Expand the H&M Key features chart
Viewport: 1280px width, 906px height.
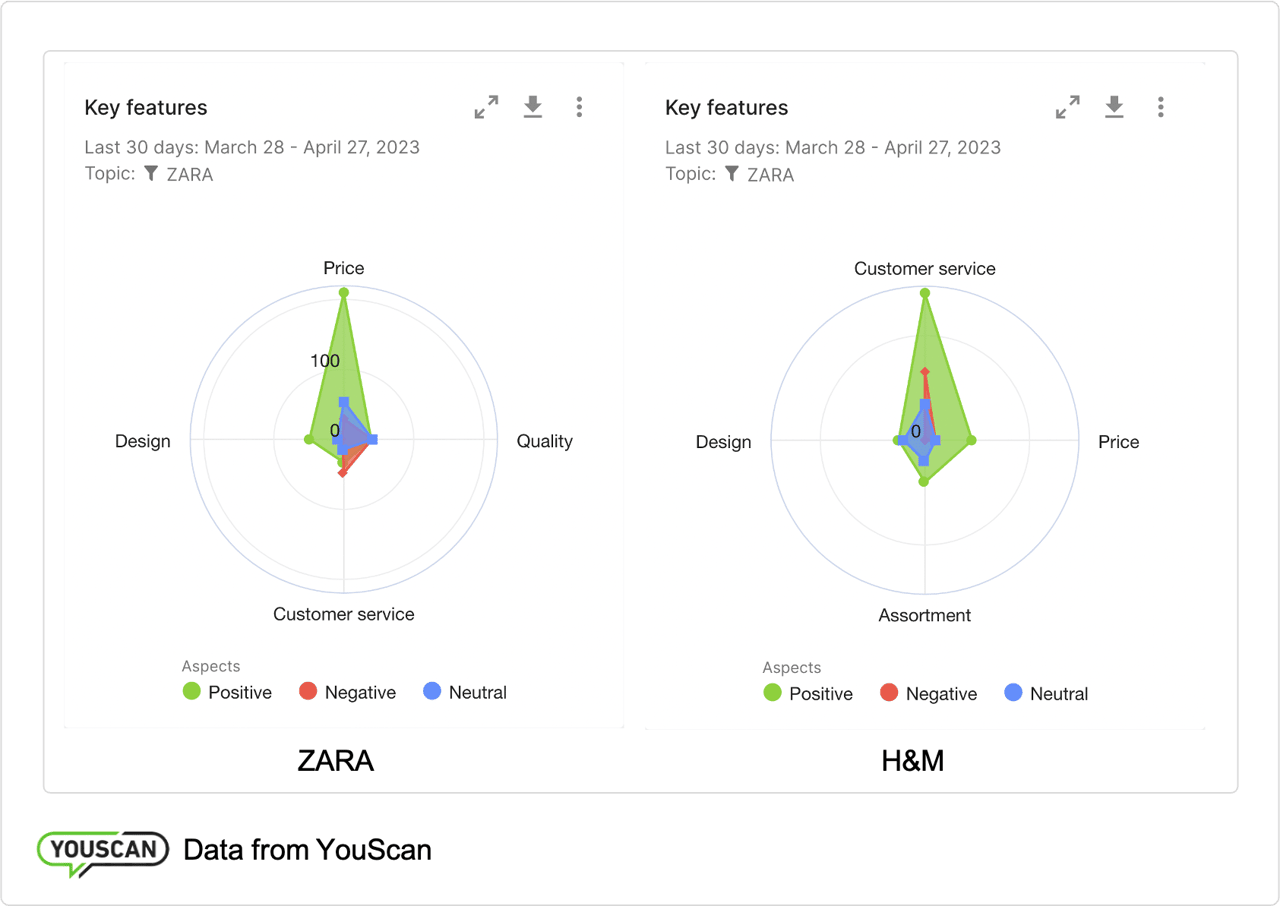coord(1067,107)
